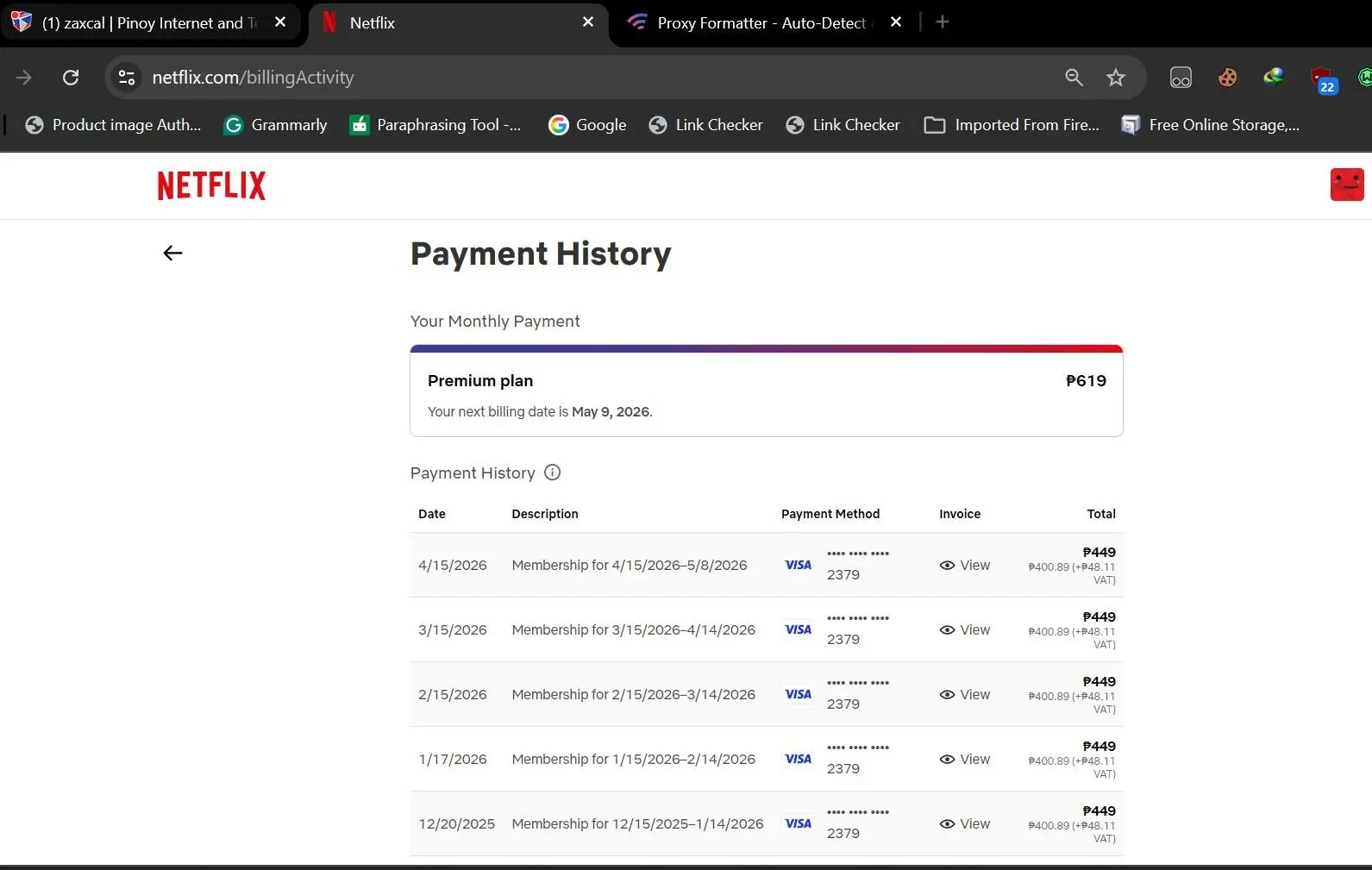Viewport: 1372px width, 870px height.
Task: Click the Date column header
Action: coord(432,514)
